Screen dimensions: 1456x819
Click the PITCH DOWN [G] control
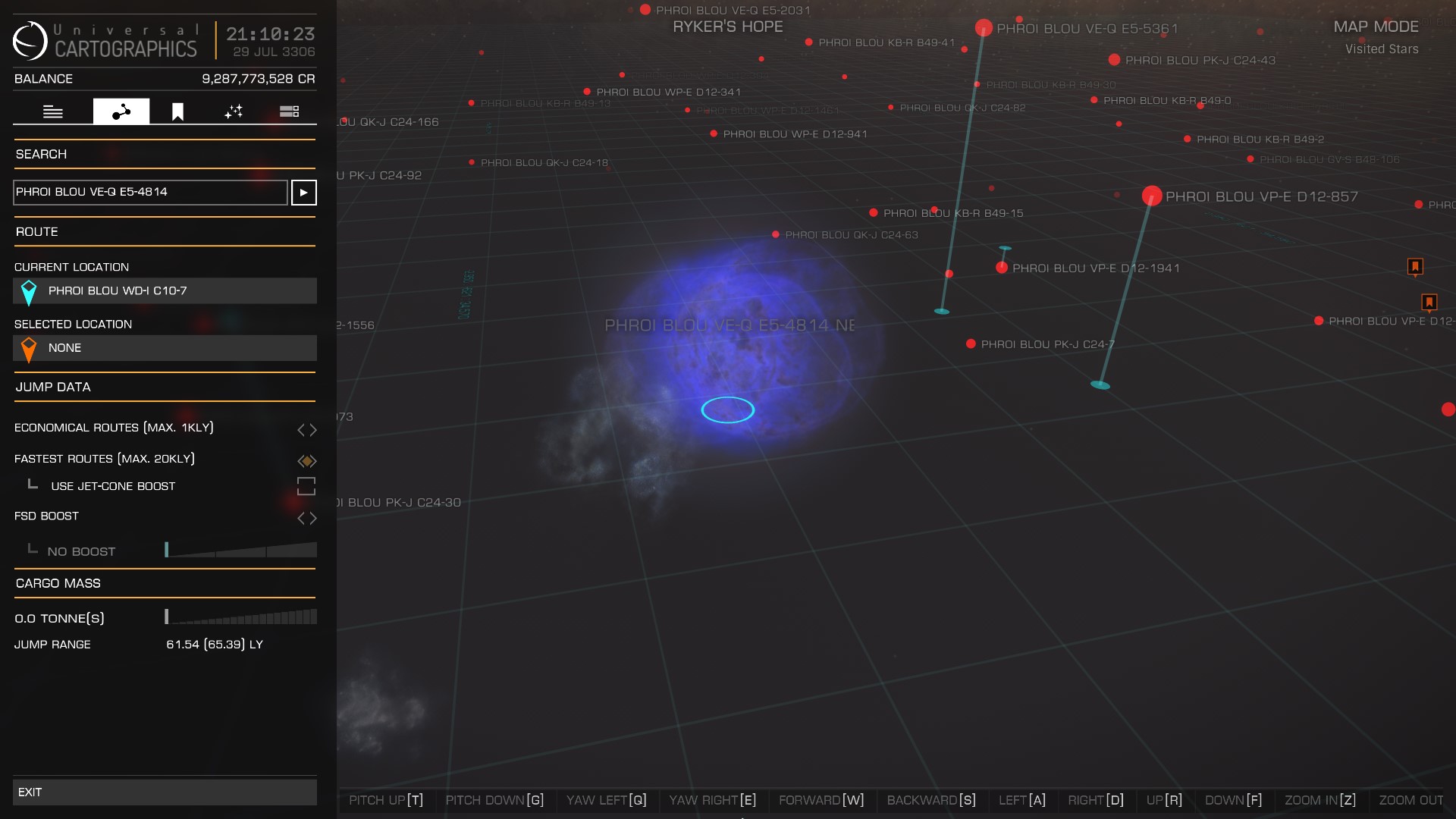click(x=494, y=800)
